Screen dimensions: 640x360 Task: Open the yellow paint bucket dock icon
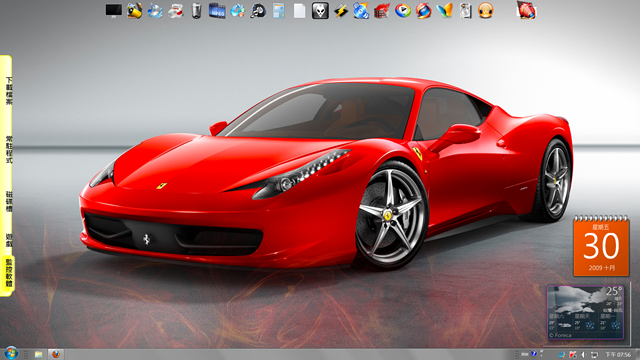(134, 11)
